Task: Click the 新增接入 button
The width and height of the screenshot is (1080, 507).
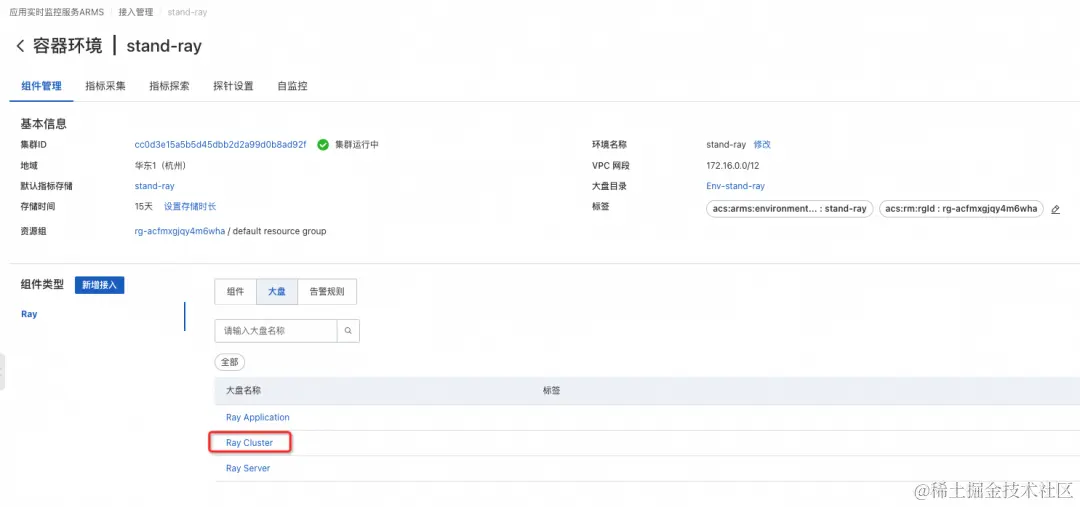Action: coord(100,284)
